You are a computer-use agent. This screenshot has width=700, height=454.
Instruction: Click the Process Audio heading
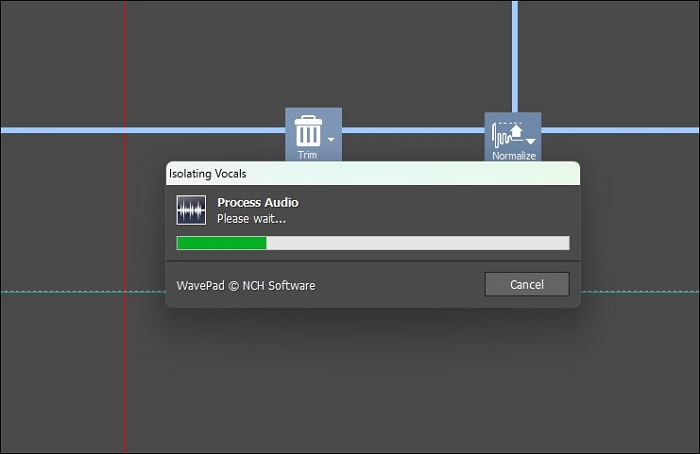(257, 203)
